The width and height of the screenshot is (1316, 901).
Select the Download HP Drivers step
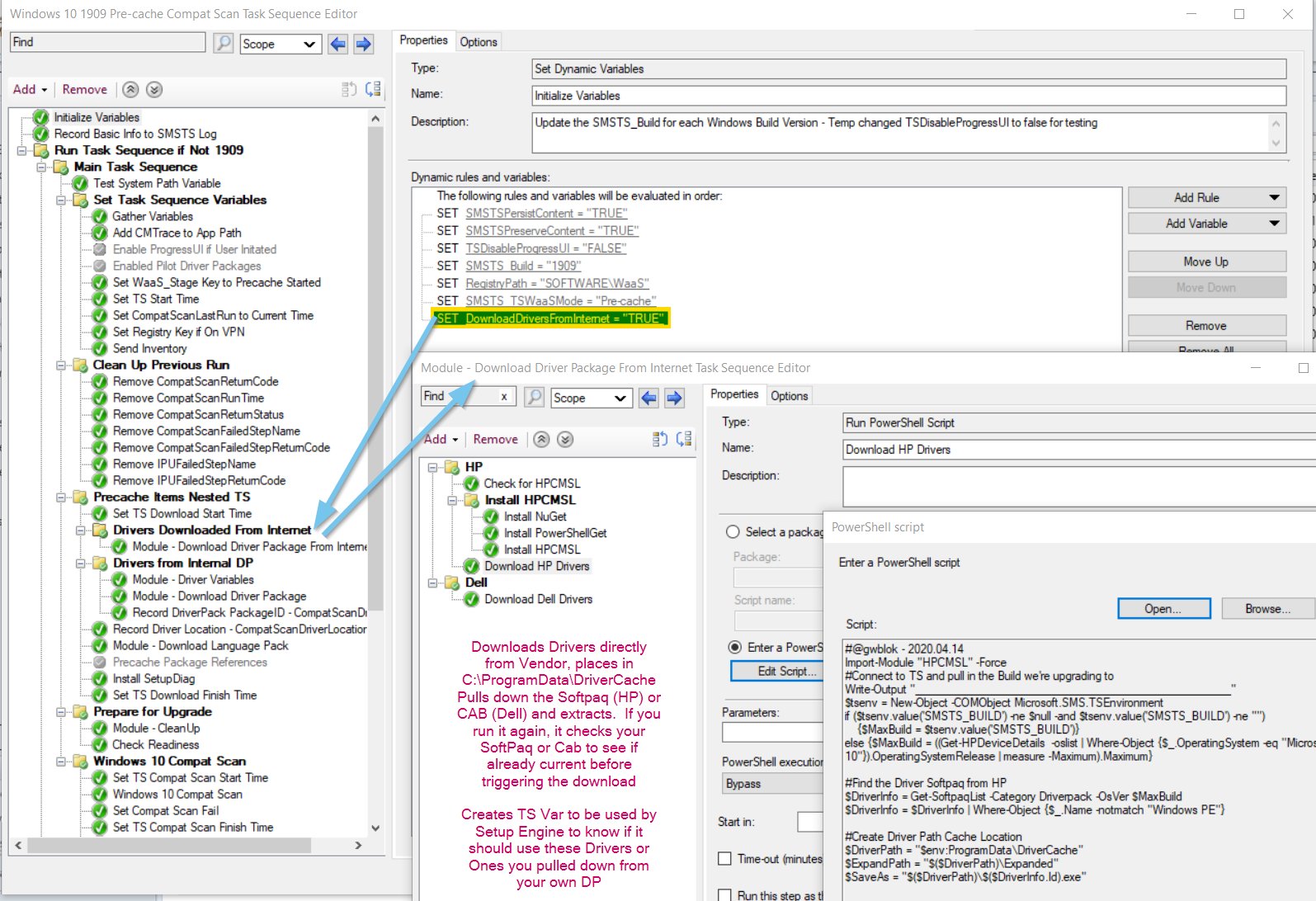pos(537,566)
